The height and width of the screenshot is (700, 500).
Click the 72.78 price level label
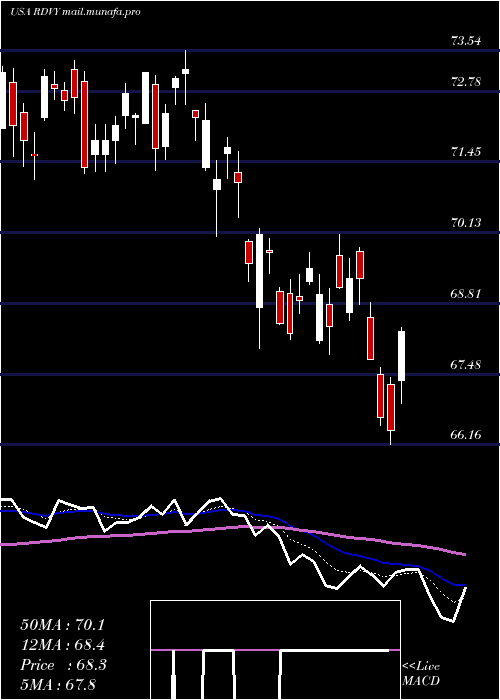click(x=466, y=82)
